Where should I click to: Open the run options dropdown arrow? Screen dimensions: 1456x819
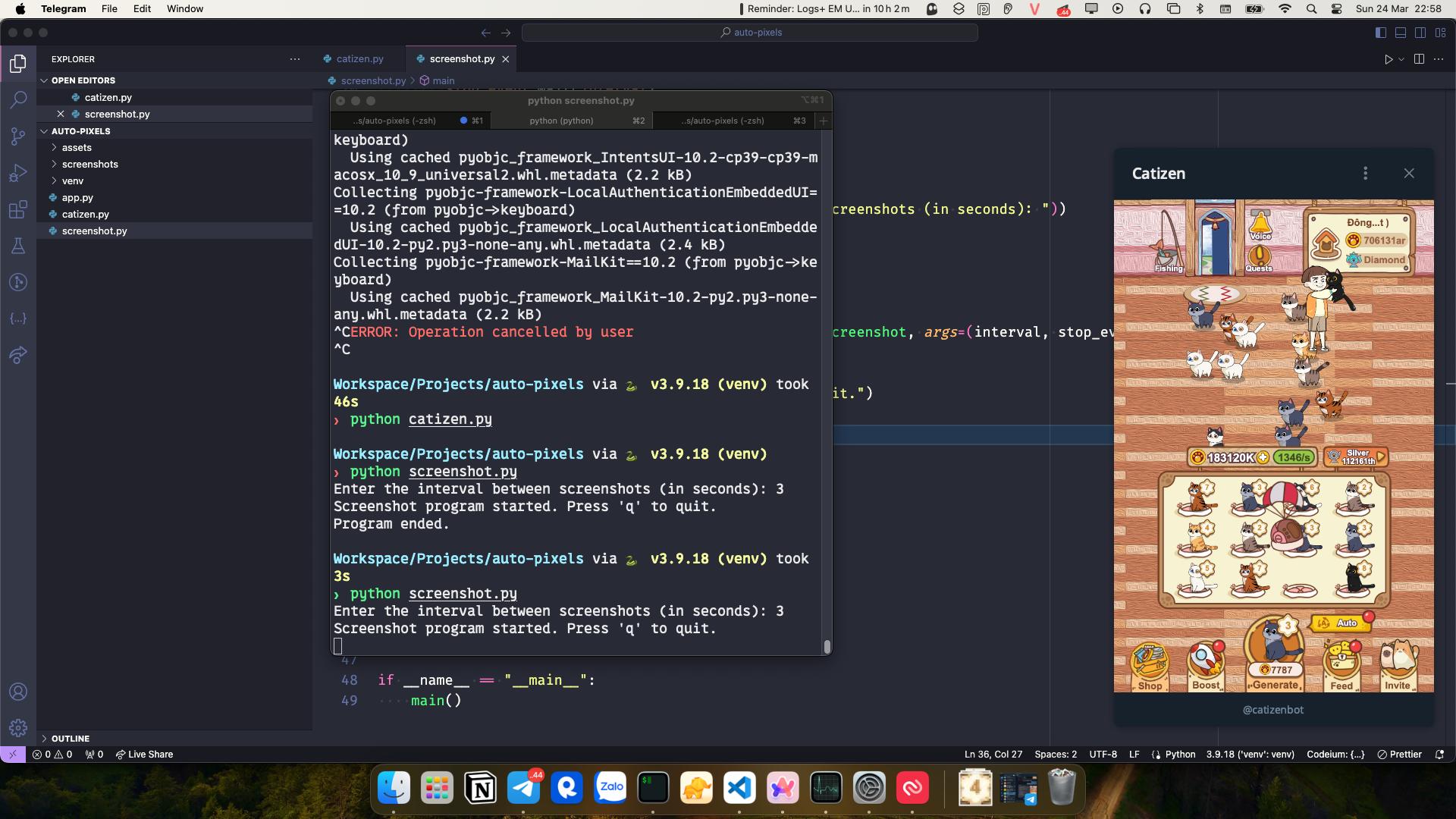(x=1401, y=59)
